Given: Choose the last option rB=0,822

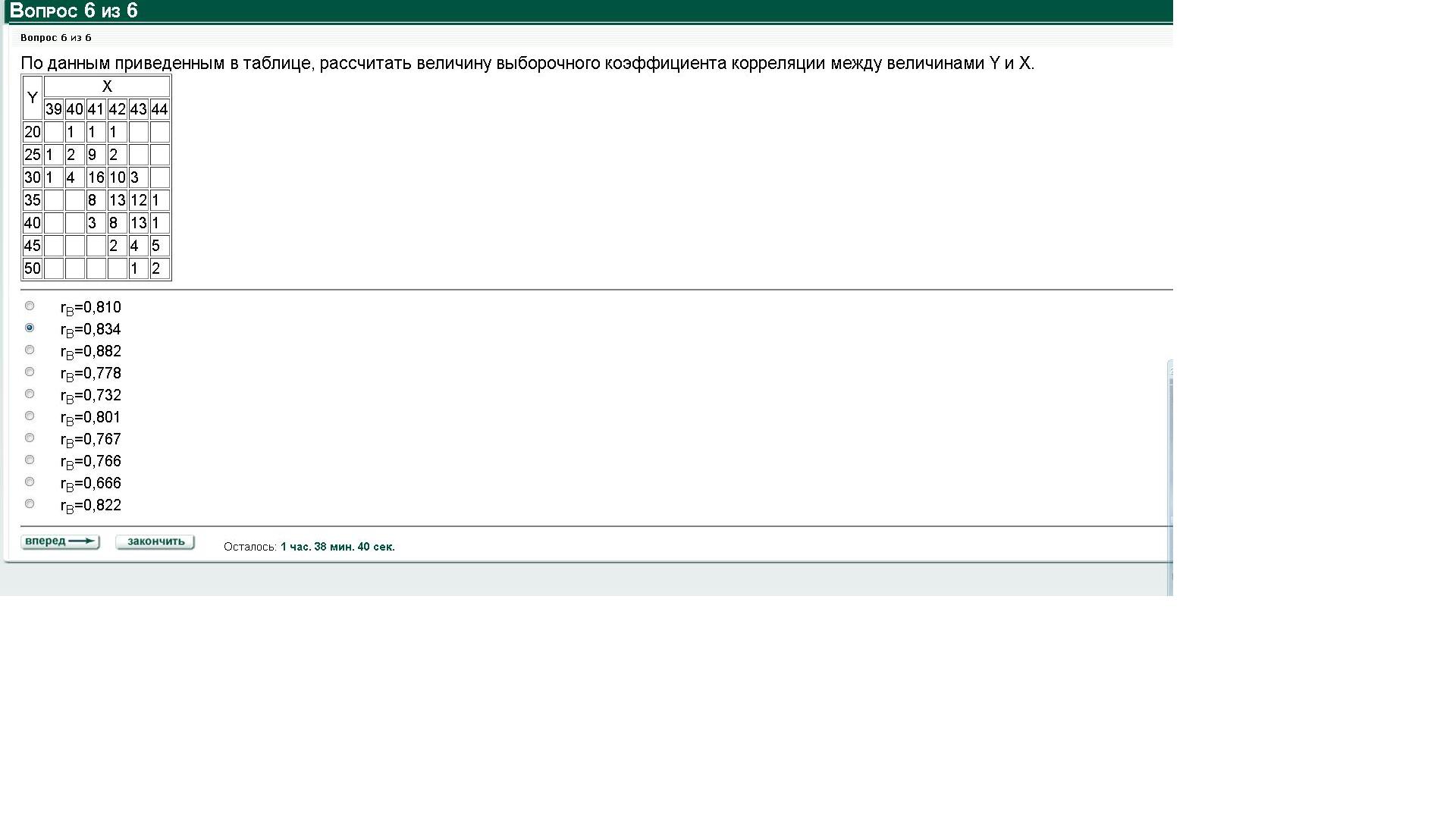Looking at the screenshot, I should [30, 504].
